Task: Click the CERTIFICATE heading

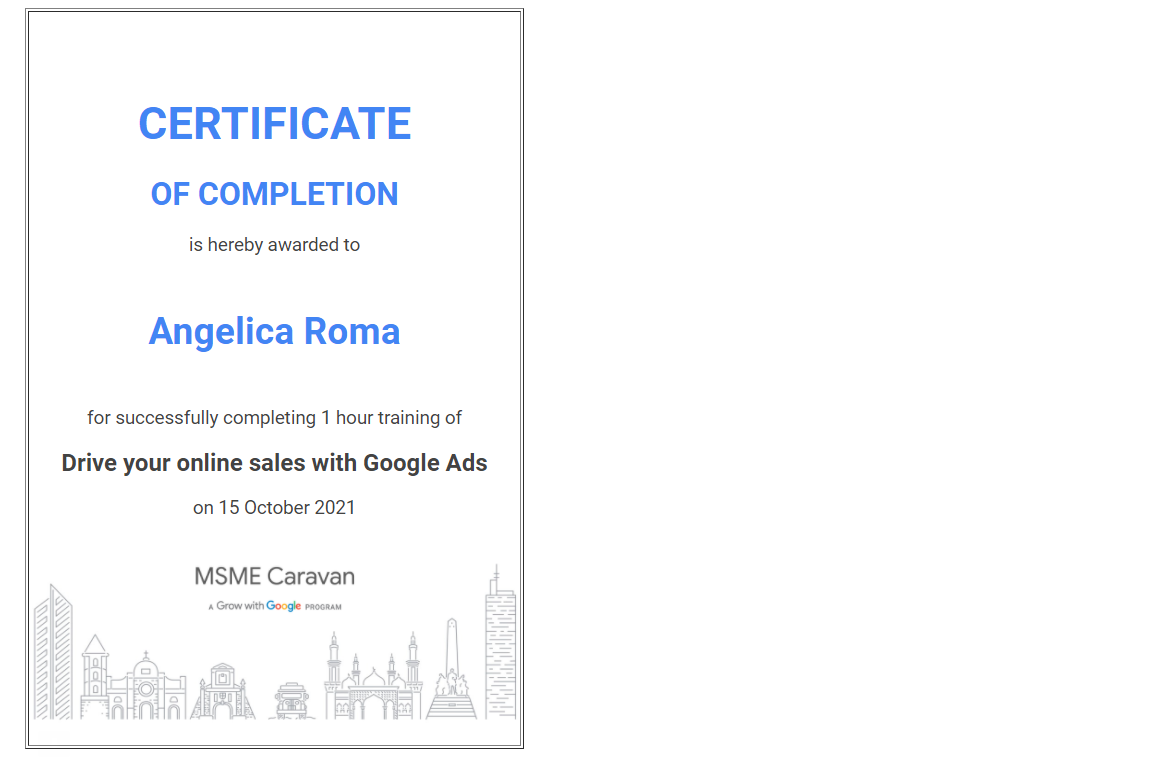Action: pos(274,122)
